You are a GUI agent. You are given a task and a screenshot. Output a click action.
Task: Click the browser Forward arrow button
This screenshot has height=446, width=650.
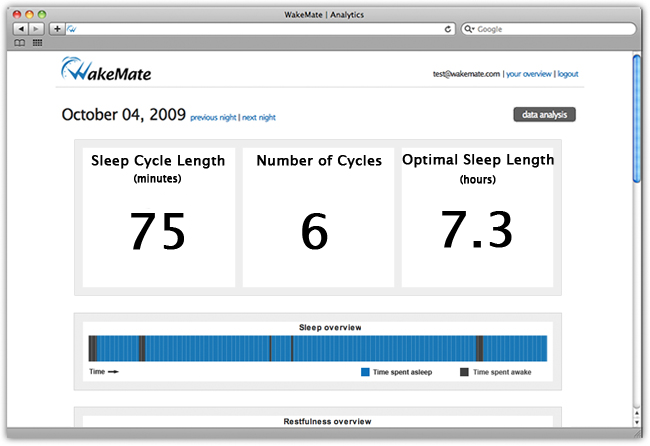tap(37, 30)
